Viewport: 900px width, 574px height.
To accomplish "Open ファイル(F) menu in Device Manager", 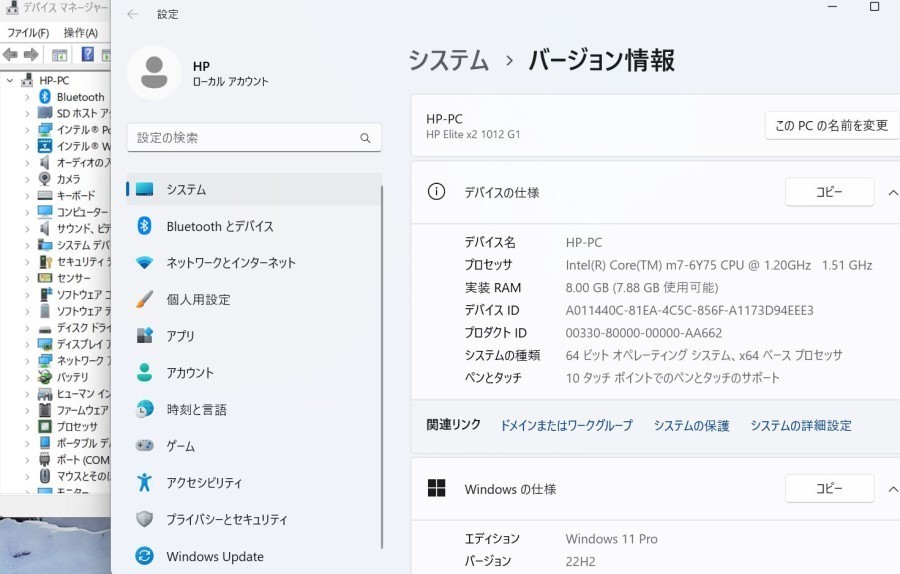I will [x=28, y=33].
